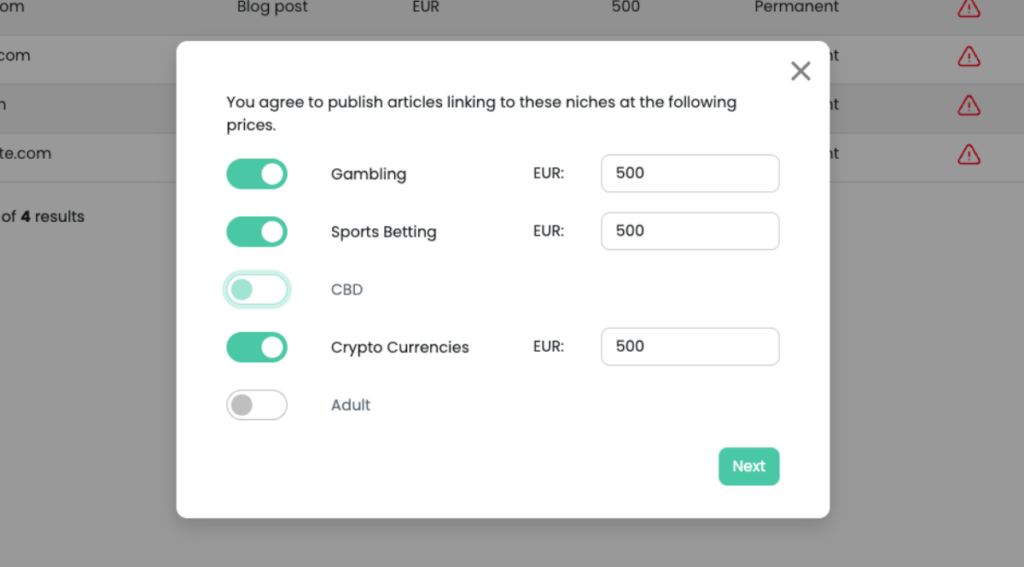The width and height of the screenshot is (1024, 567).
Task: Click the Gambling label text
Action: (368, 174)
